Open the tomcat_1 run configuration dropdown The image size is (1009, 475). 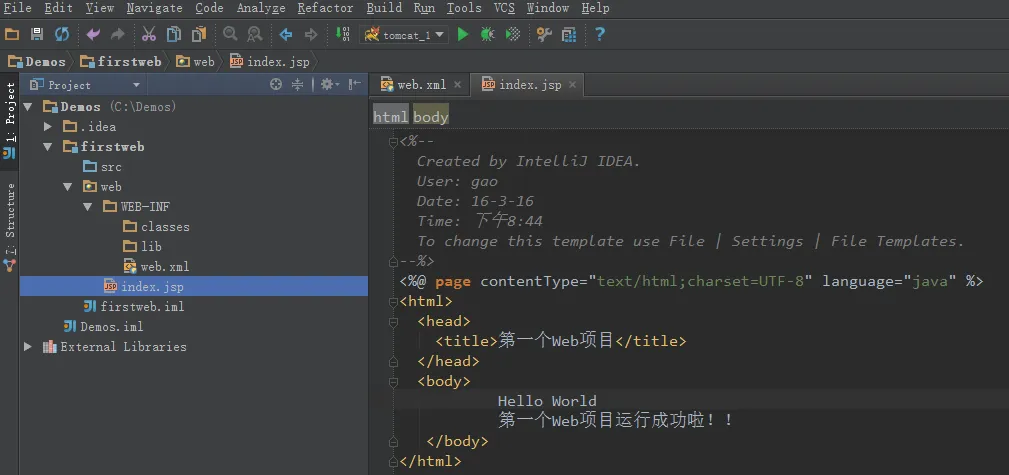click(404, 35)
